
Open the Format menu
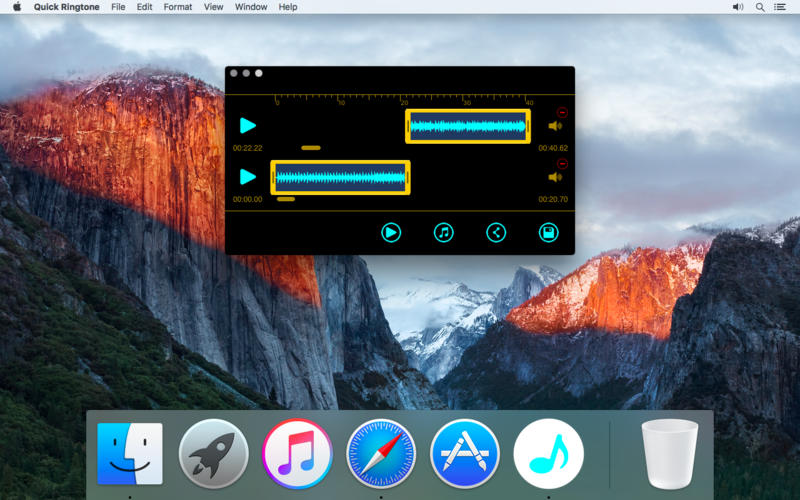coord(178,7)
